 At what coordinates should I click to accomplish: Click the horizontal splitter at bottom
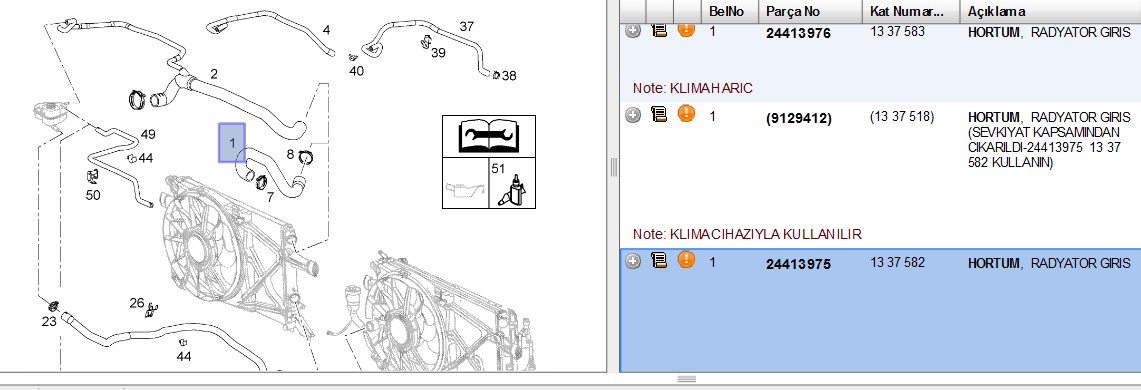(x=686, y=379)
